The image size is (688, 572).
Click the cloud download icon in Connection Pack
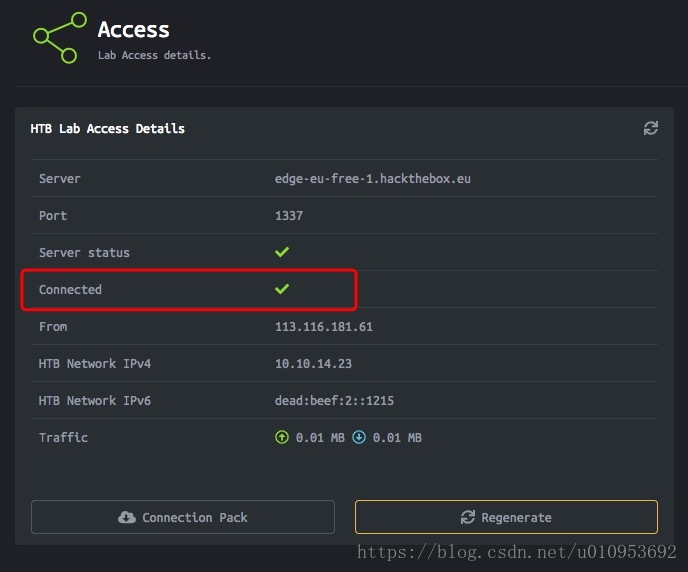tap(126, 517)
